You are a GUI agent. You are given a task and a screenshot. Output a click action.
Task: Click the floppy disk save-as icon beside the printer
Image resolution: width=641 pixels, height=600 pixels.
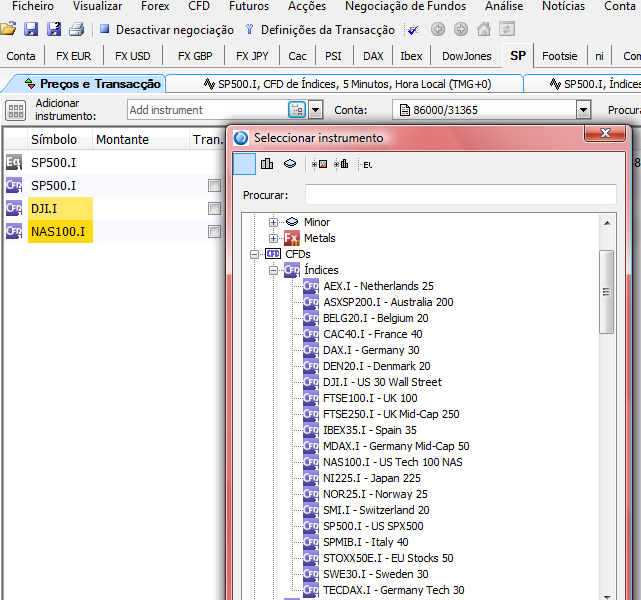point(54,29)
